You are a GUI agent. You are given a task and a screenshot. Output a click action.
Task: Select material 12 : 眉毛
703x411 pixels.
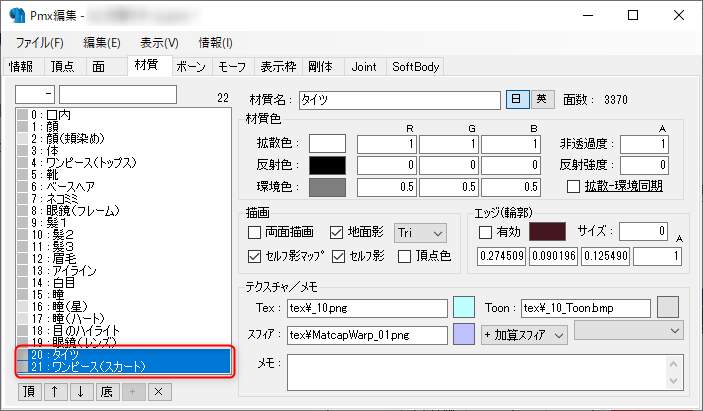pos(123,259)
